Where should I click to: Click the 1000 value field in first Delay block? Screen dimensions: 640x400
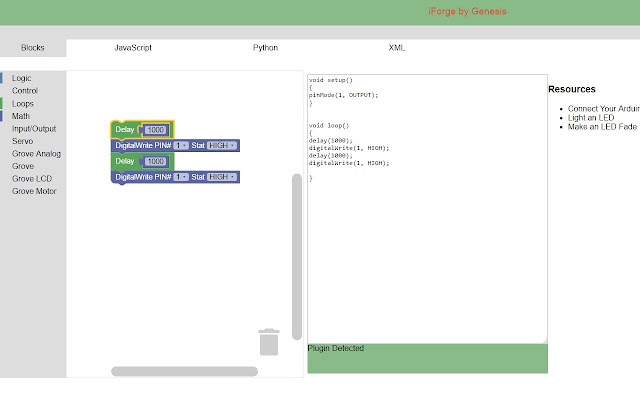[x=155, y=130]
